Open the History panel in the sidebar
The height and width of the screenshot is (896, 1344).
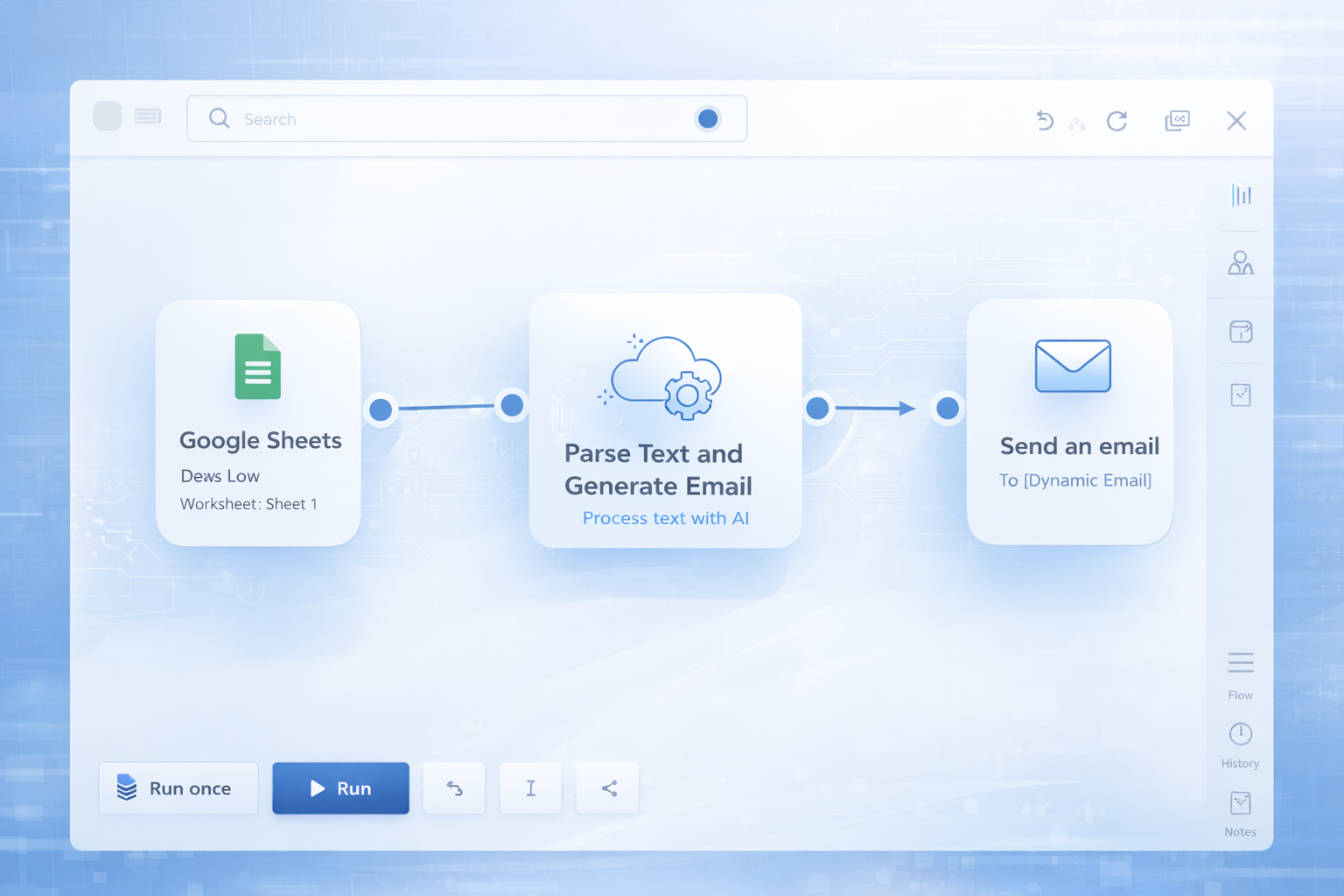[1240, 738]
